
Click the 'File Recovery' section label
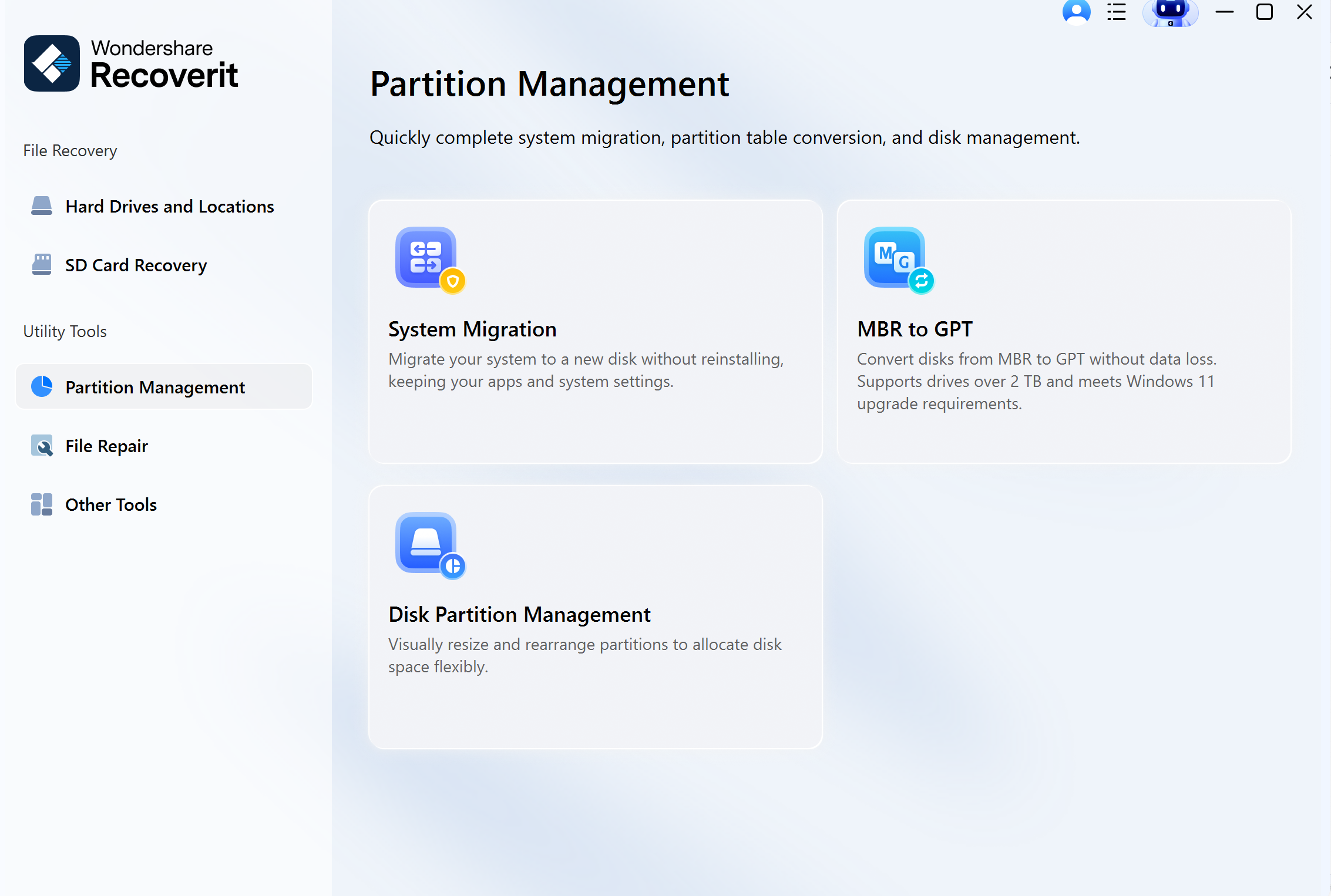point(70,151)
